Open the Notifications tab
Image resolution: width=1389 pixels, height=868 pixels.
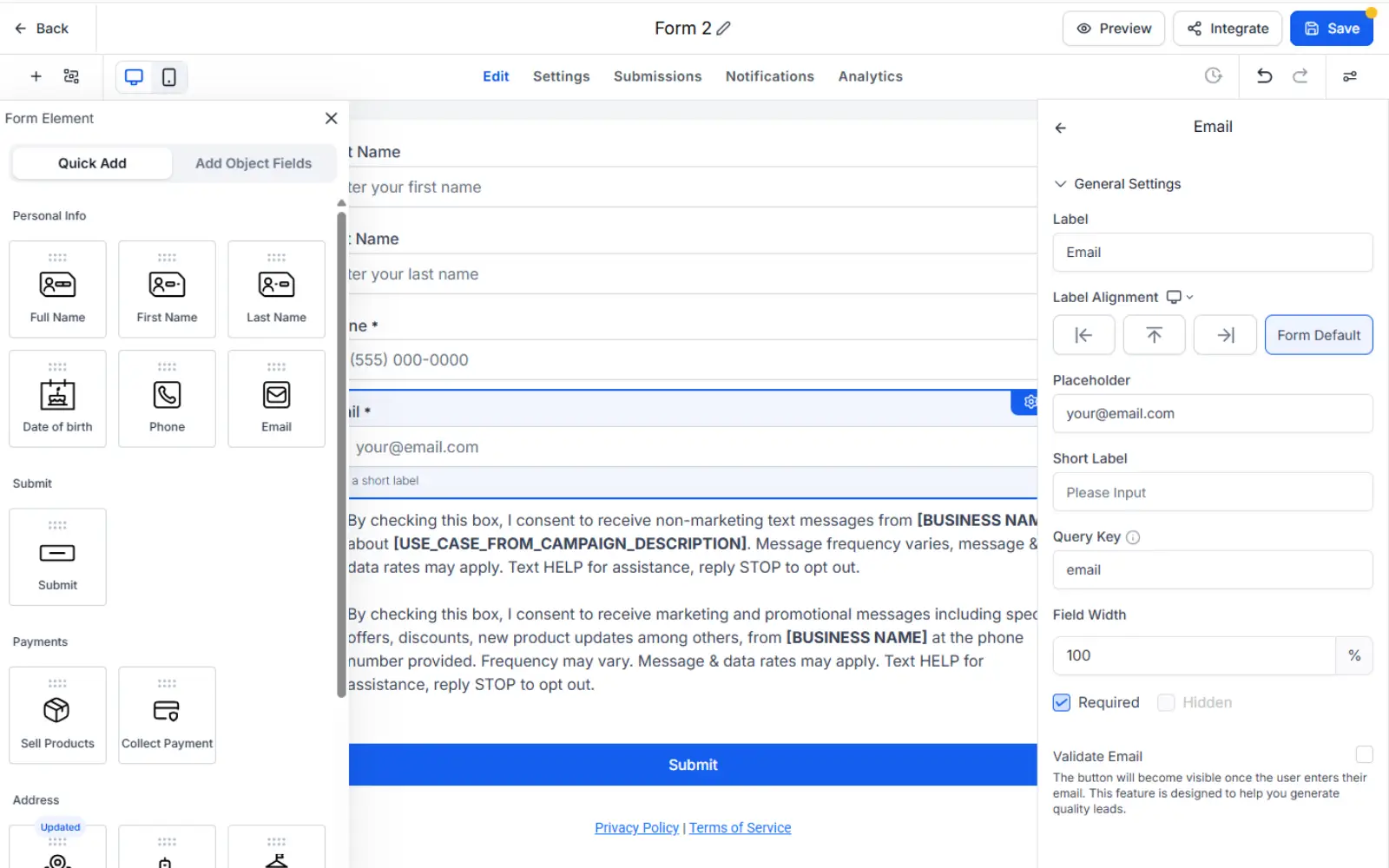[x=769, y=76]
